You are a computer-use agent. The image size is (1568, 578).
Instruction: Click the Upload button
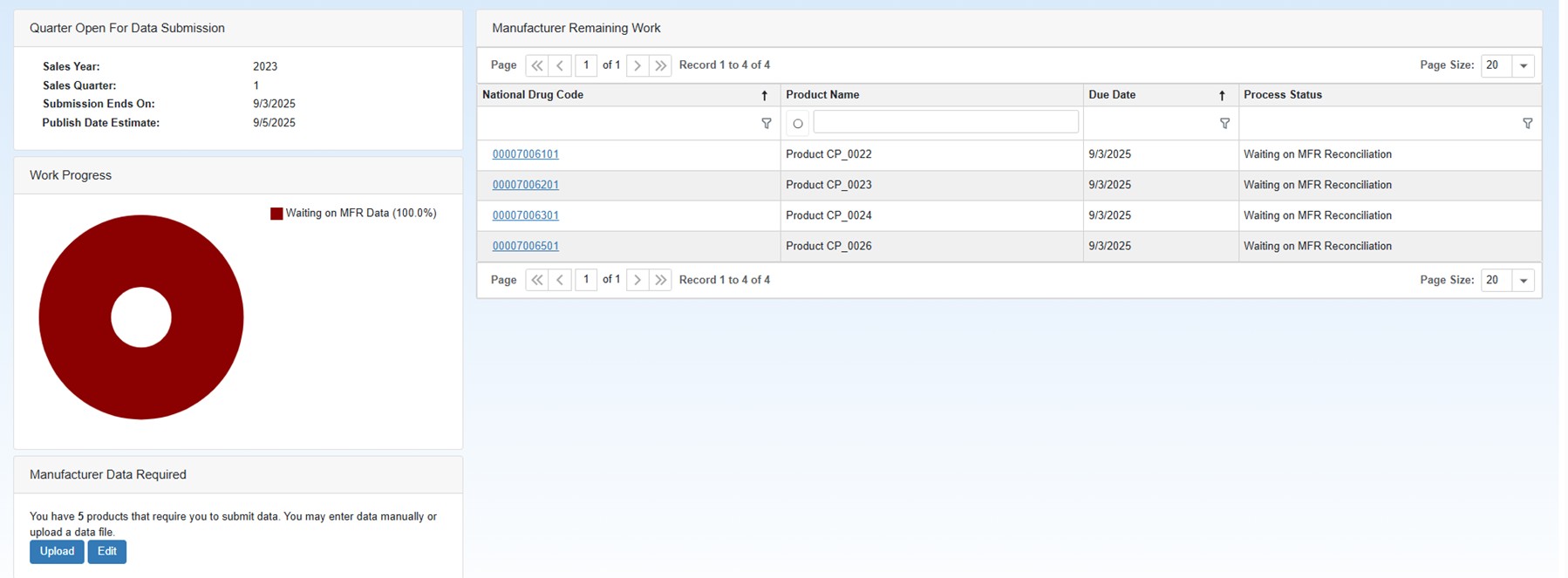coord(57,552)
